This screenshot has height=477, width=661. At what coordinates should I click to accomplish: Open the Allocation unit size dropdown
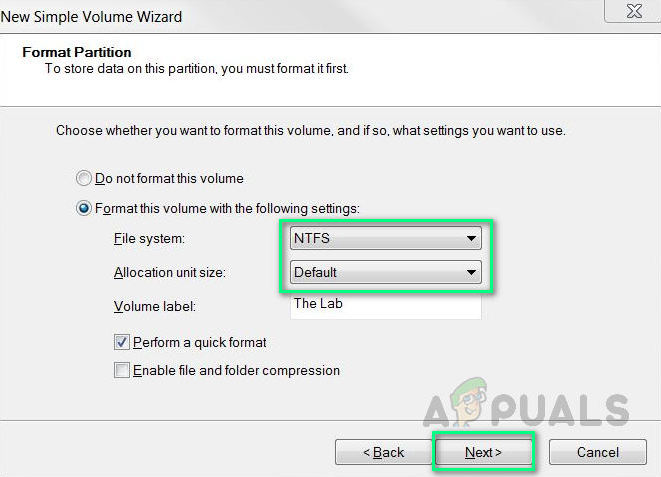(385, 272)
